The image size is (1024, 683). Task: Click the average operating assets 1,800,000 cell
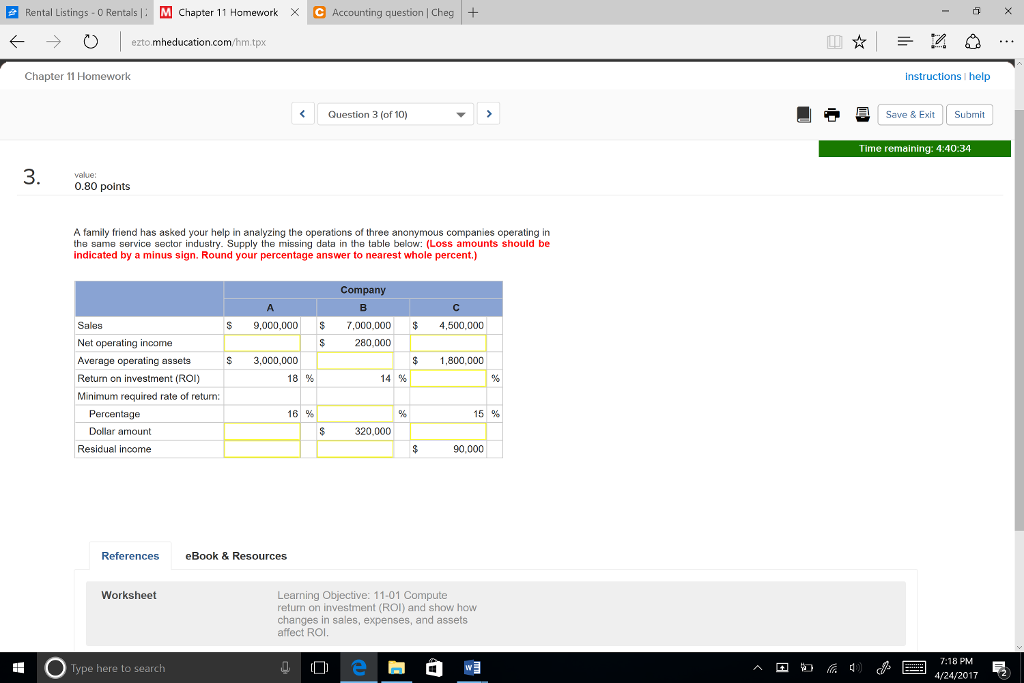(448, 360)
